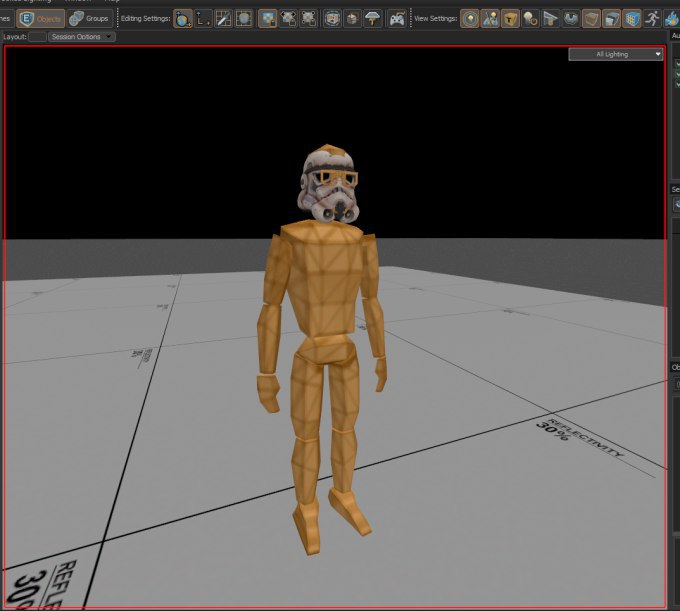
Task: Open the Session Options dropdown
Action: tap(82, 37)
